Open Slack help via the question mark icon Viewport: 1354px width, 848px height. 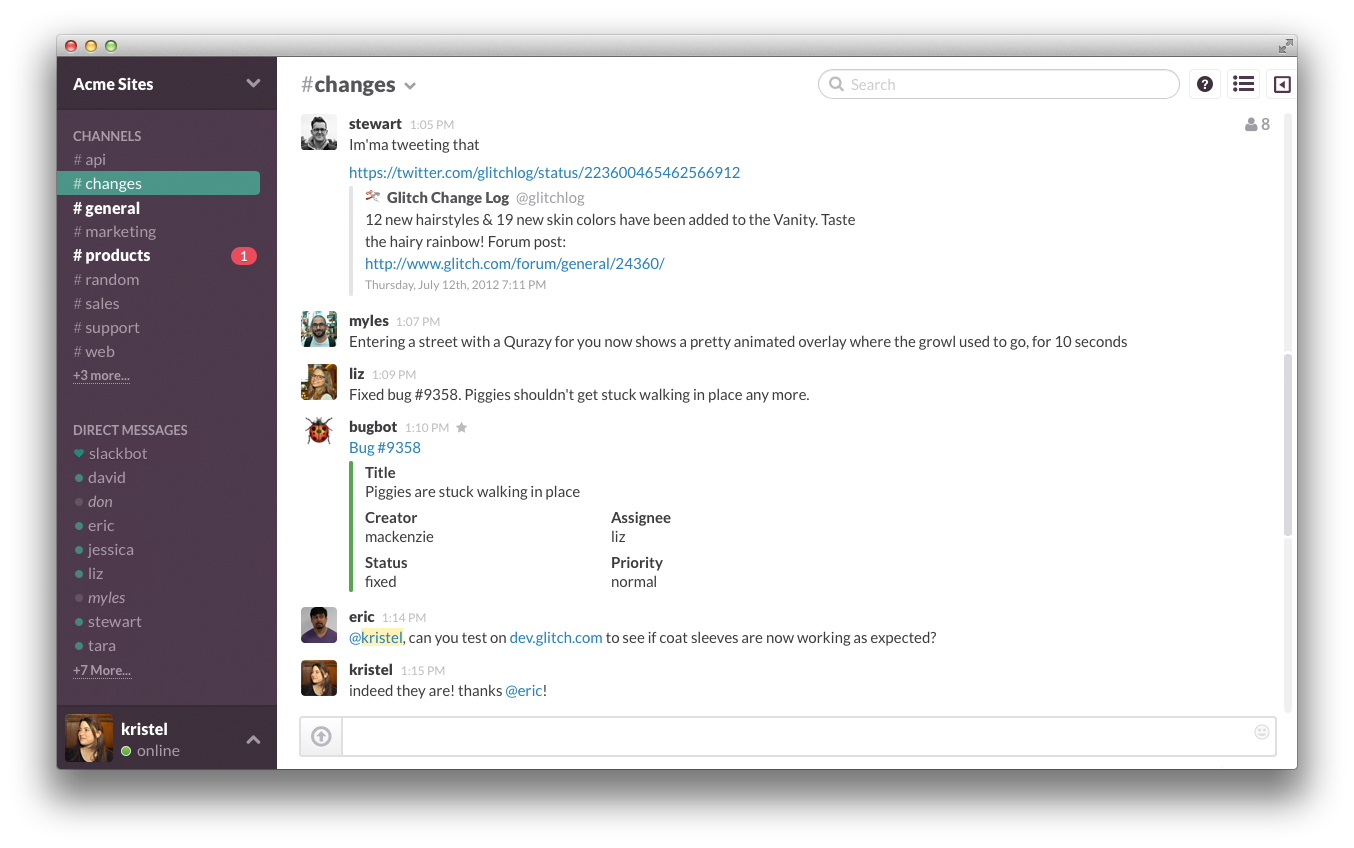[1204, 84]
